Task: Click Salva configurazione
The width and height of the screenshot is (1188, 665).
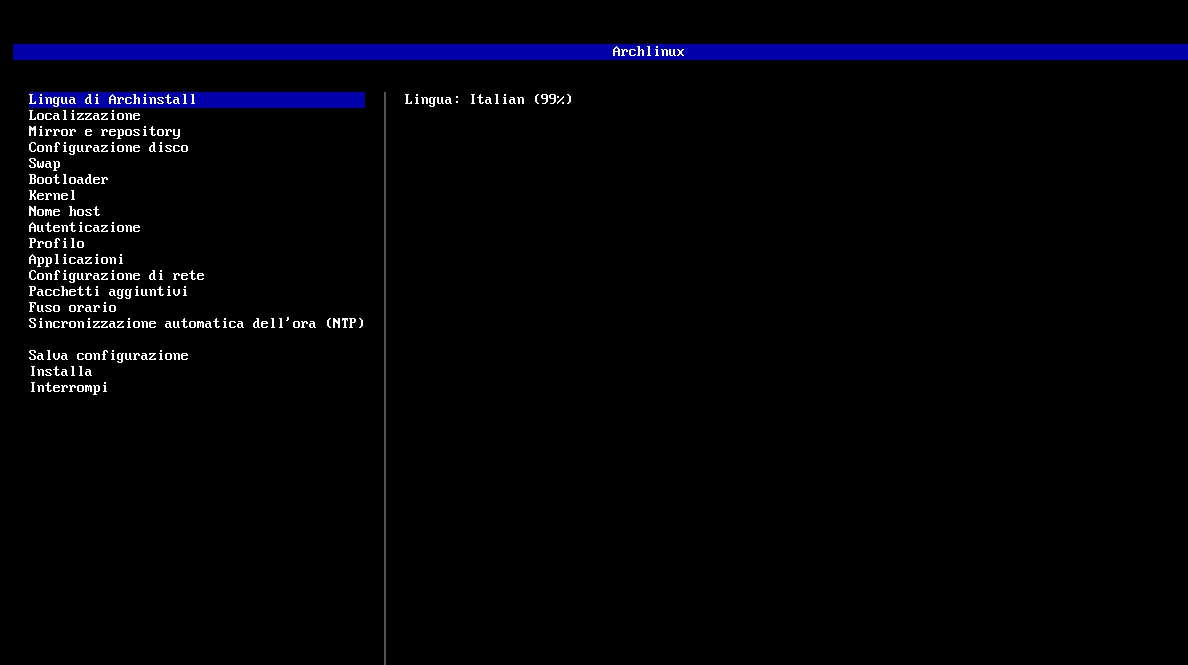Action: point(108,355)
